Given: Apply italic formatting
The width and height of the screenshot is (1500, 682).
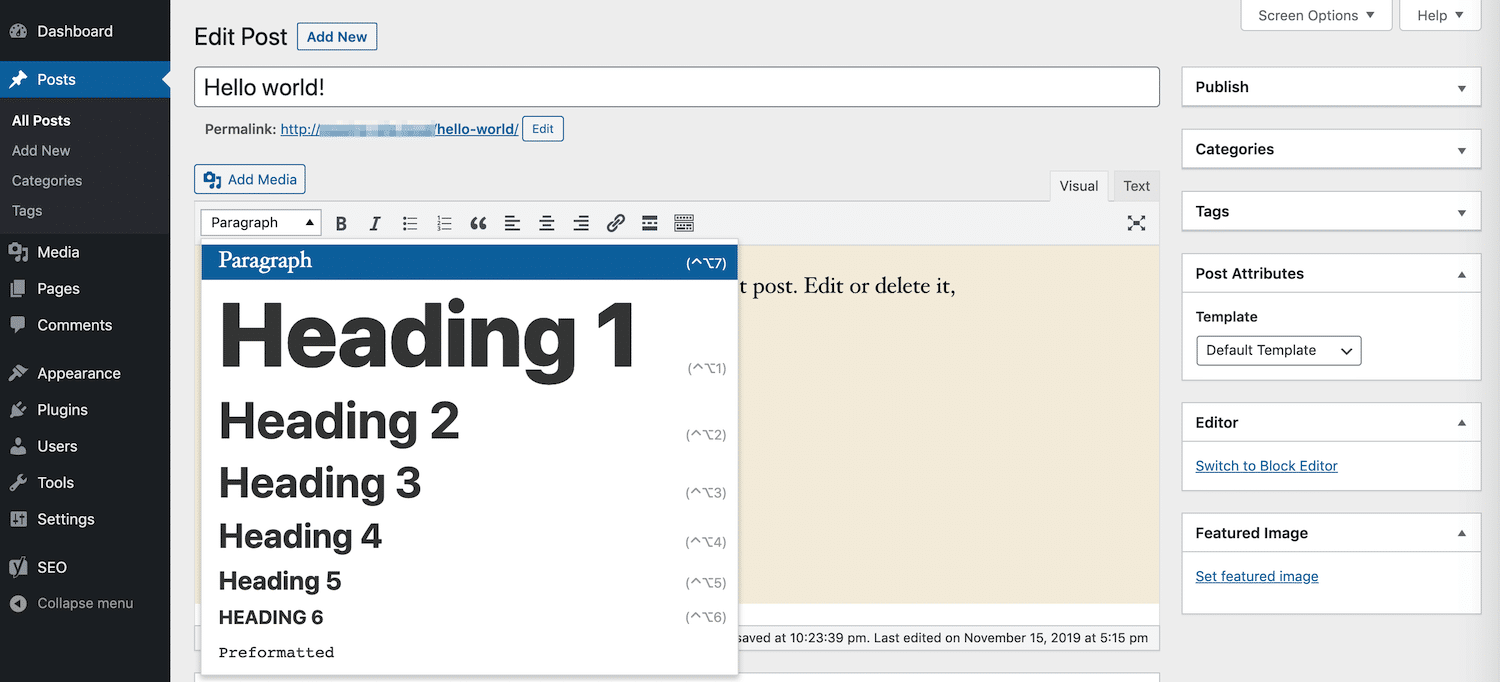Looking at the screenshot, I should click(x=375, y=222).
